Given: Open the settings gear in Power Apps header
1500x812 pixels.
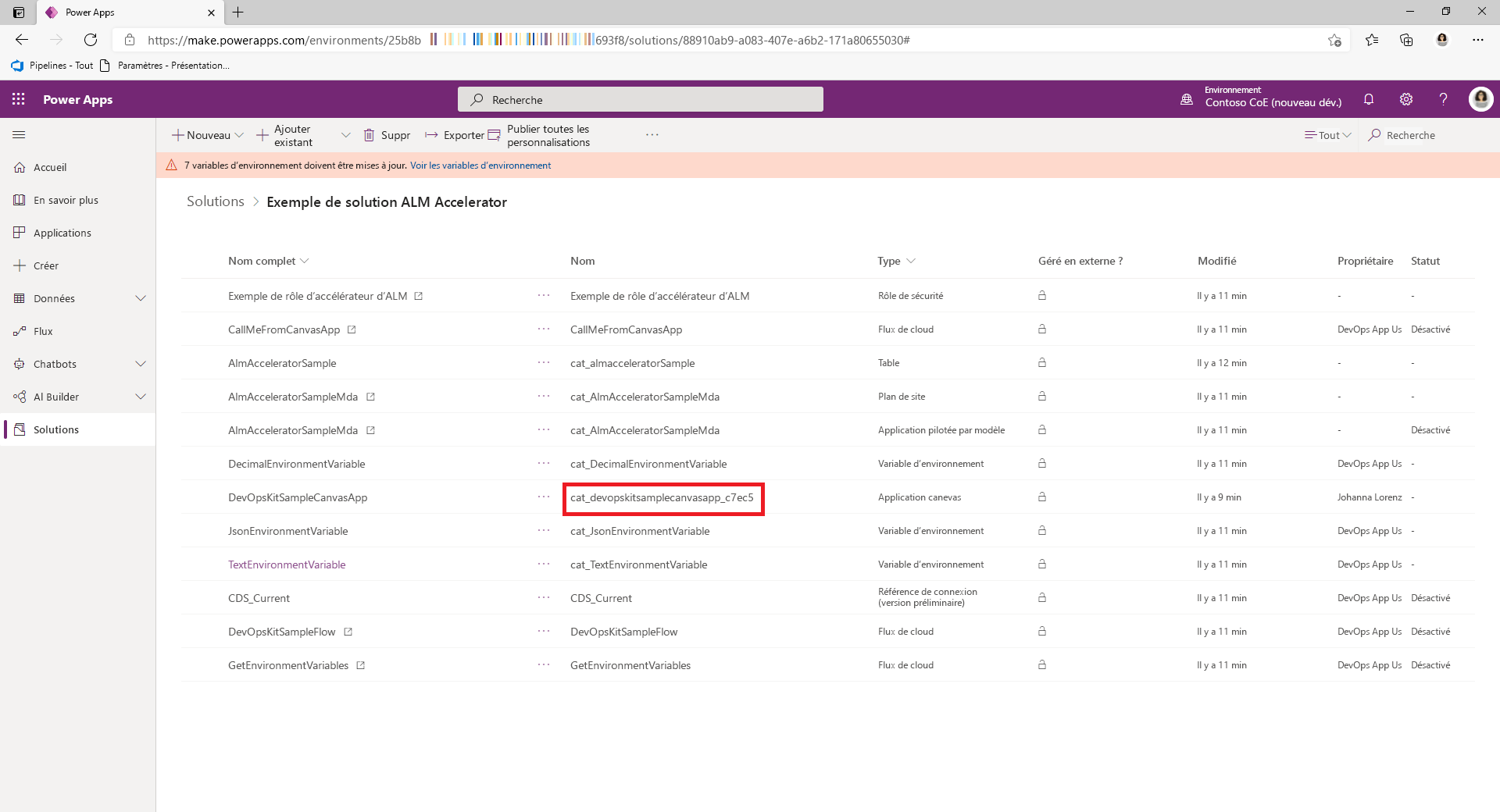Looking at the screenshot, I should [1406, 99].
